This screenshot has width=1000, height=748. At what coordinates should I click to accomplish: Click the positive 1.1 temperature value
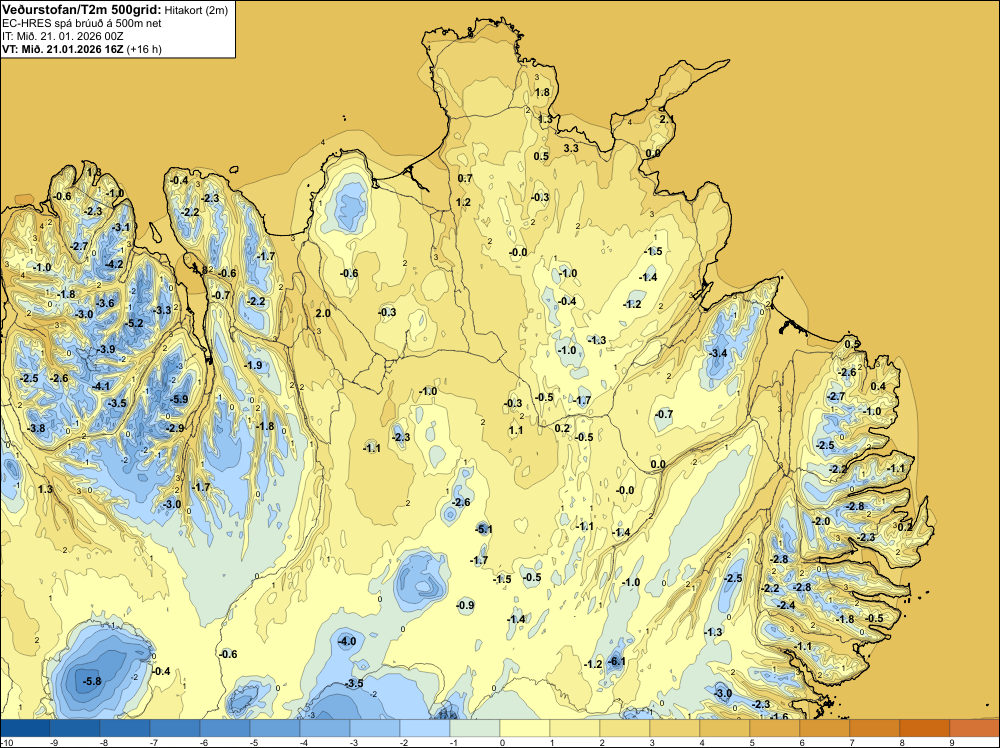click(x=516, y=430)
